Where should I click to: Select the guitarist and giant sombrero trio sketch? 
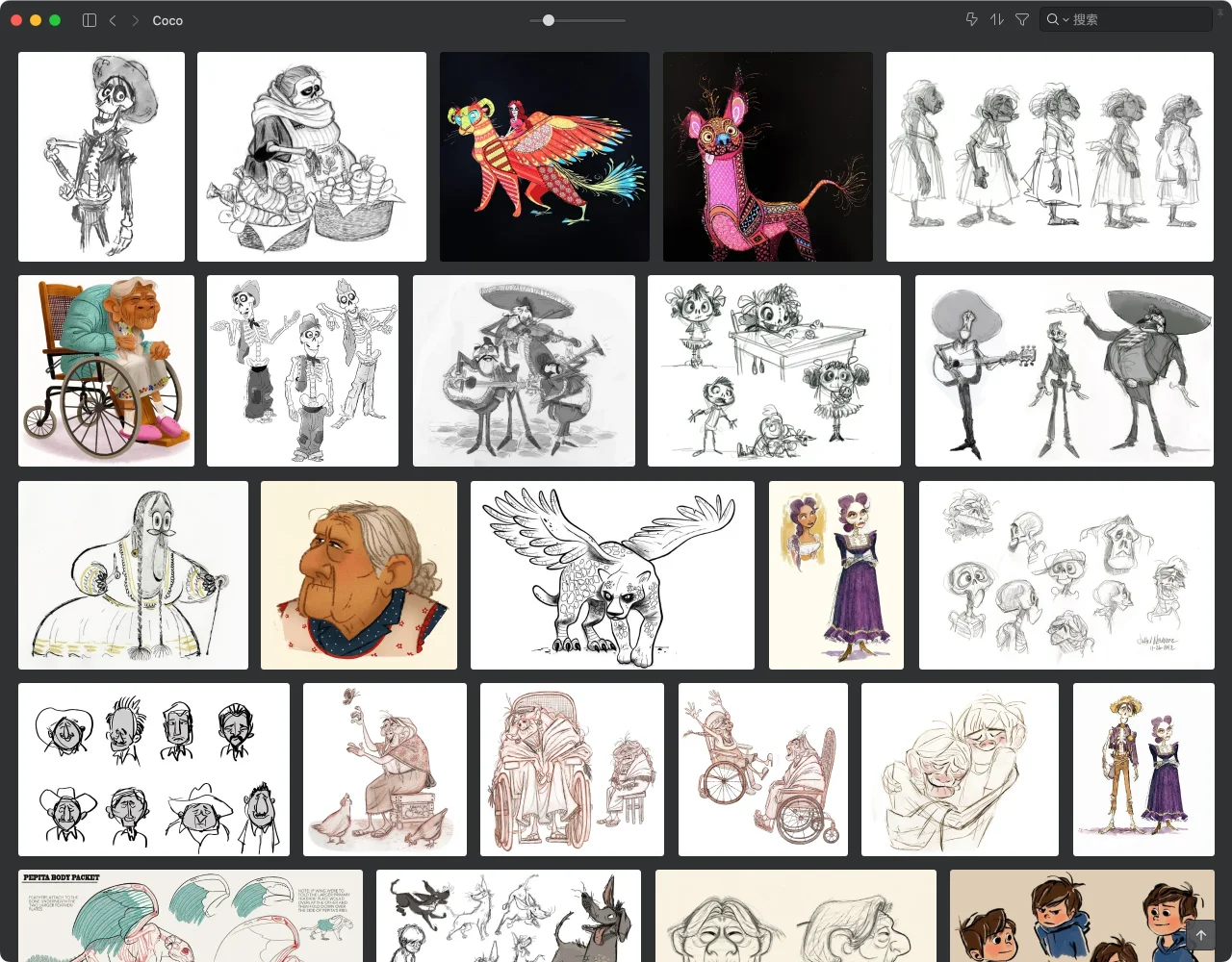[x=1065, y=371]
